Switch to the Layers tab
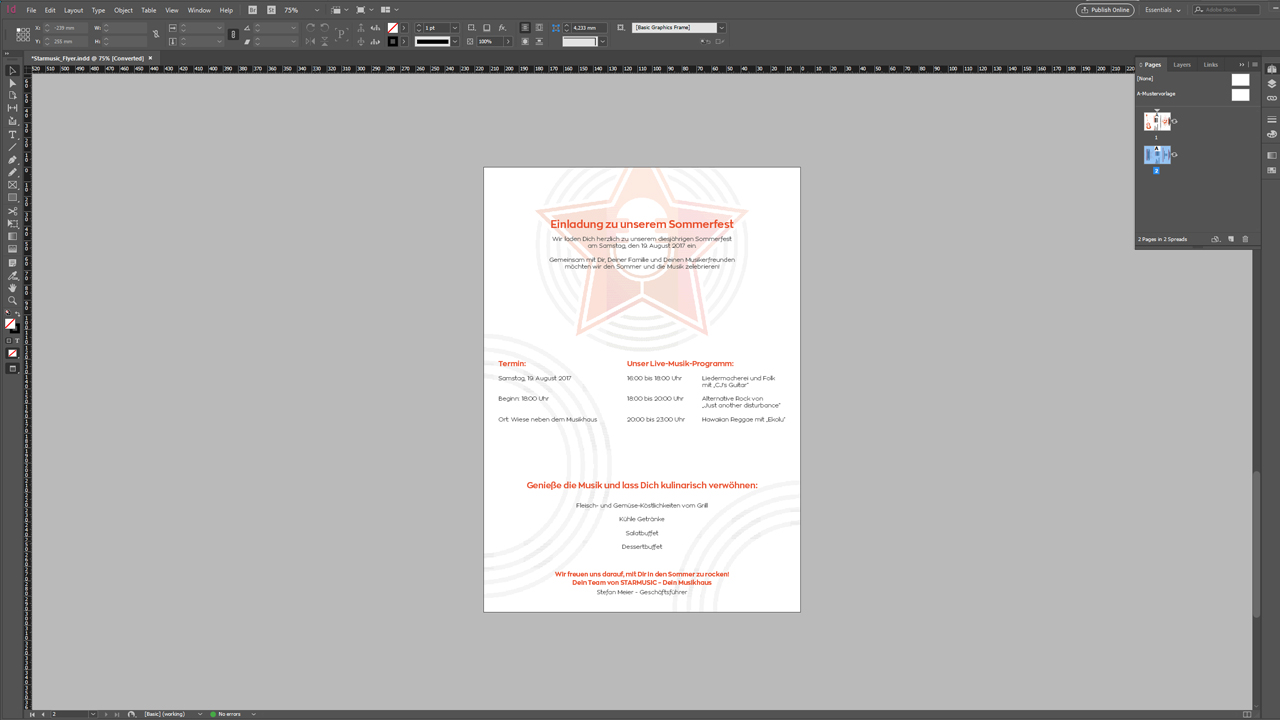The image size is (1280, 720). (x=1182, y=64)
